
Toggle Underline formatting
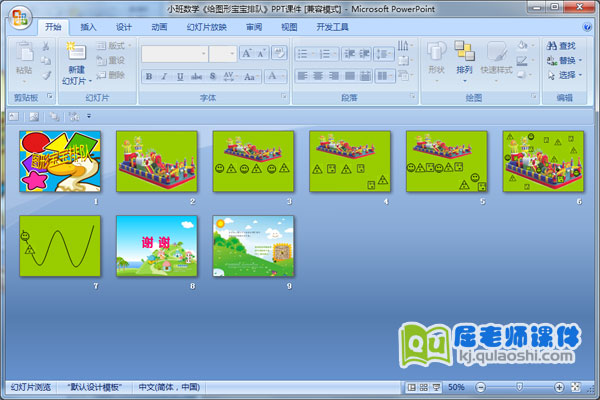(x=180, y=77)
